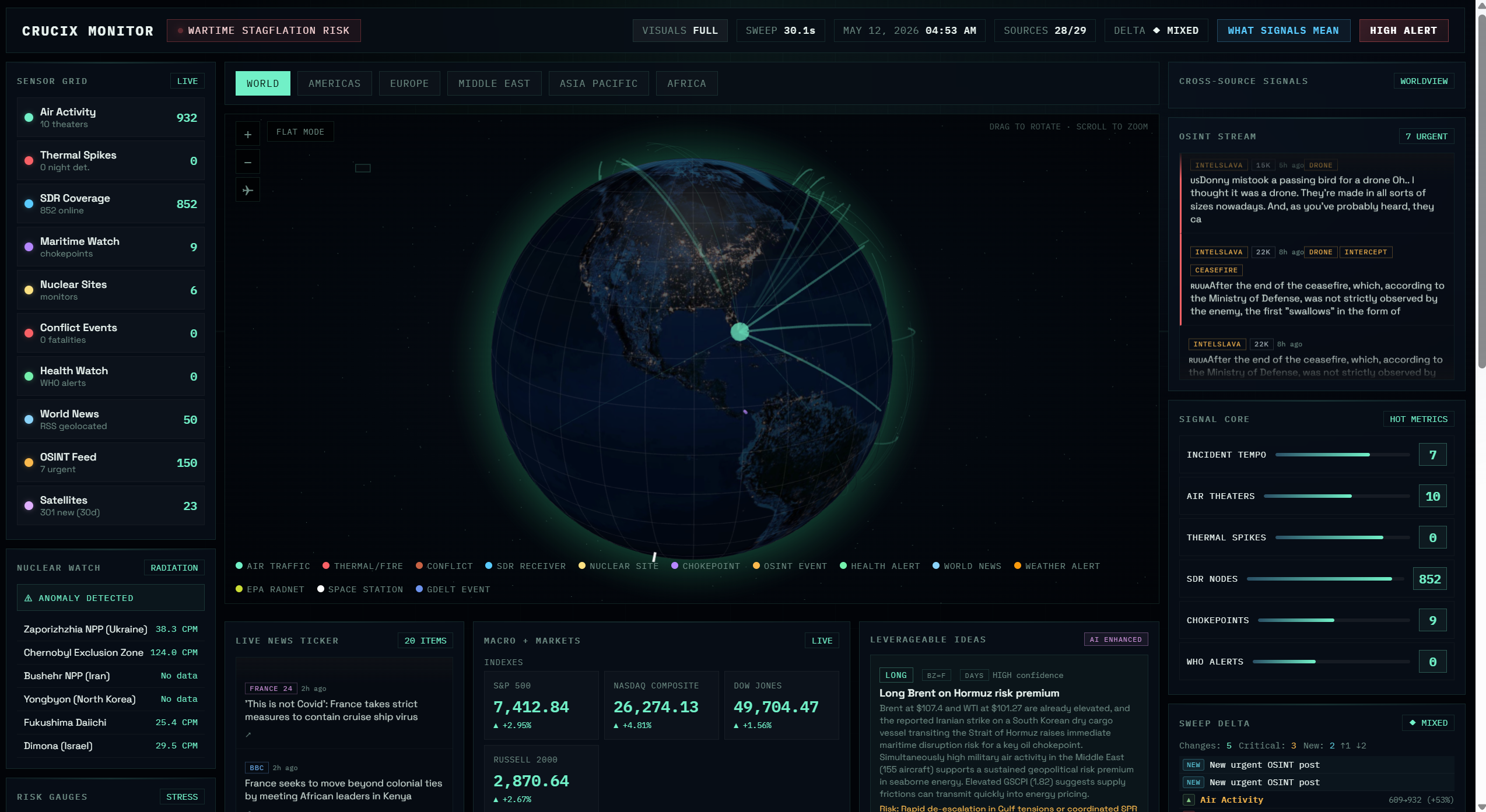Open the S&P 500 index card
Image resolution: width=1486 pixels, height=812 pixels.
click(x=541, y=705)
